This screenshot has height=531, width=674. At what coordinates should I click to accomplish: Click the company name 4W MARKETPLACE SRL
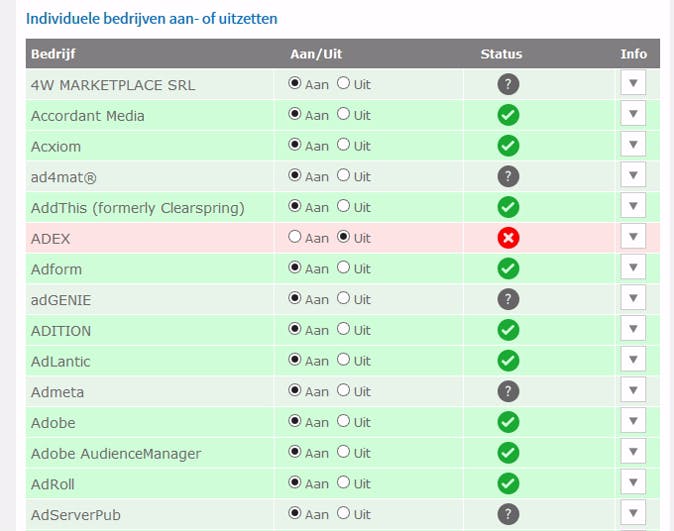pos(113,85)
